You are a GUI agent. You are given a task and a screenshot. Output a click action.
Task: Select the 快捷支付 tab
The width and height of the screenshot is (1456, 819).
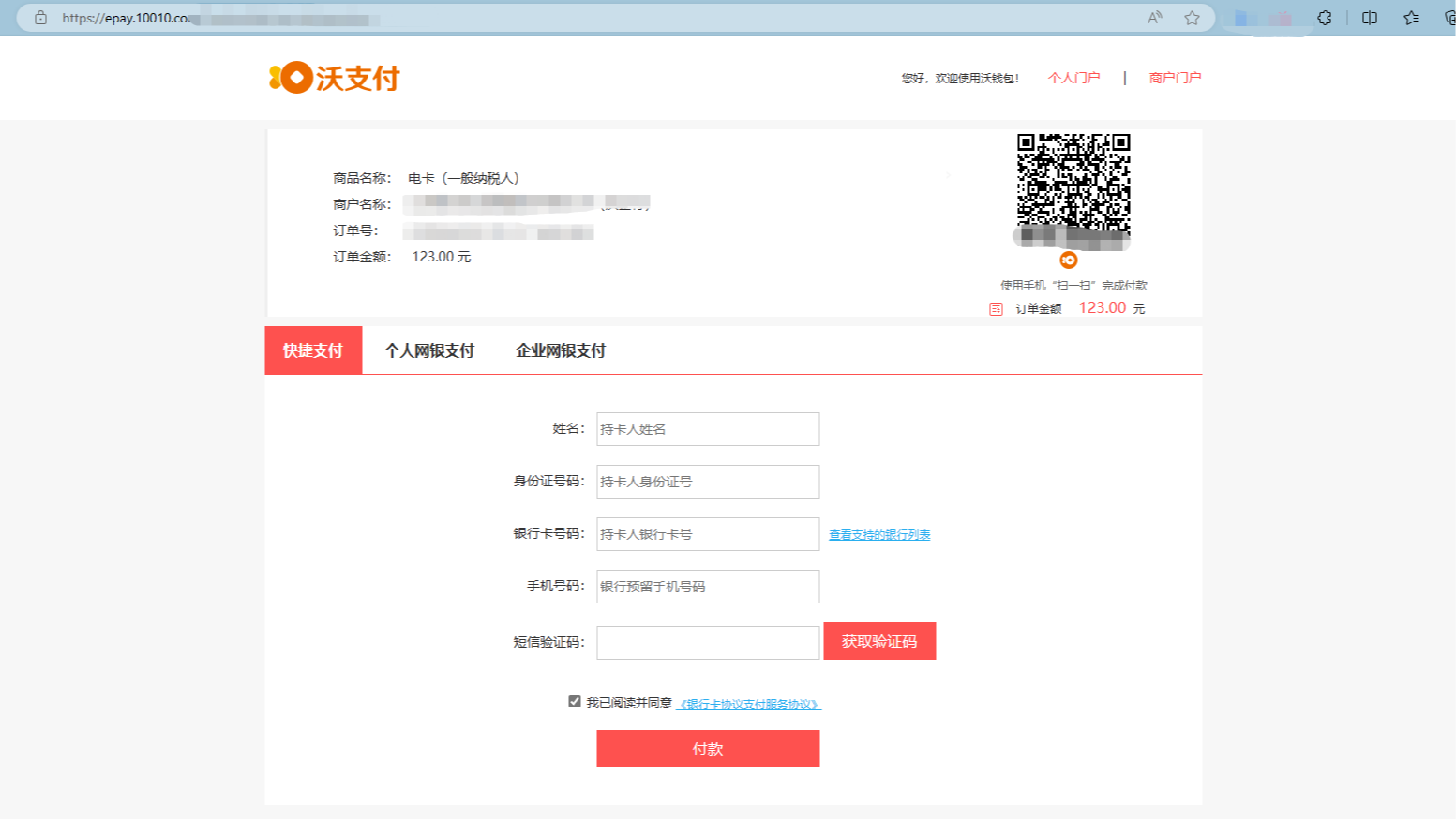(x=313, y=350)
